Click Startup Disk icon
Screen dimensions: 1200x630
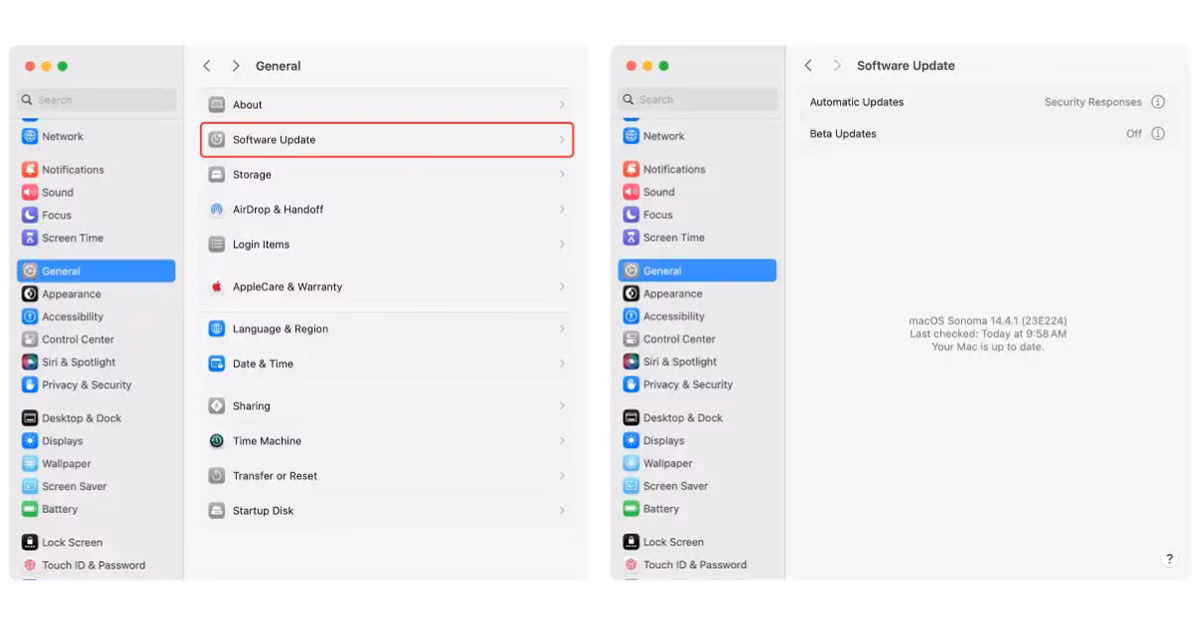216,511
